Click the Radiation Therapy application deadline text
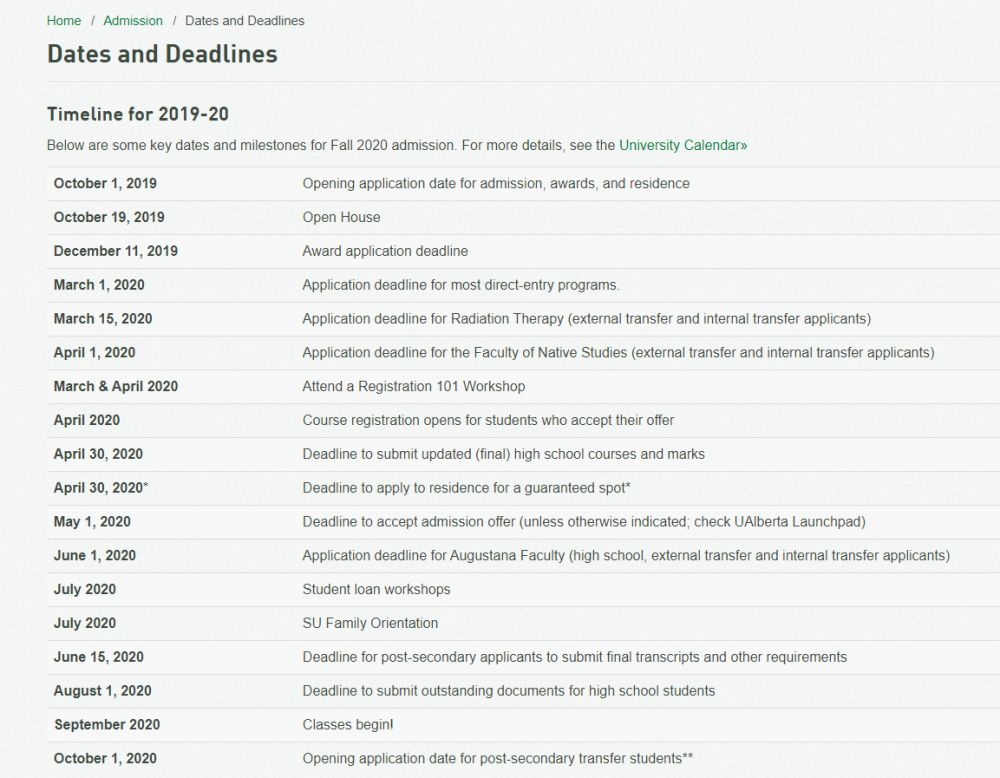The width and height of the screenshot is (1000, 778). [x=586, y=319]
